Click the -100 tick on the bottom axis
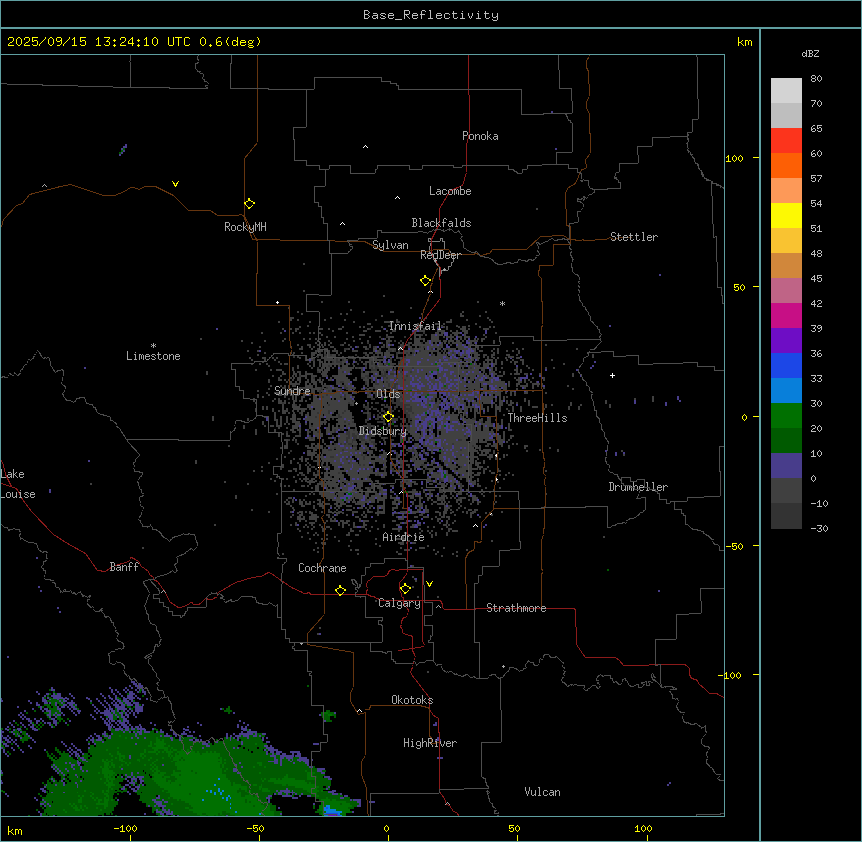 tap(125, 828)
